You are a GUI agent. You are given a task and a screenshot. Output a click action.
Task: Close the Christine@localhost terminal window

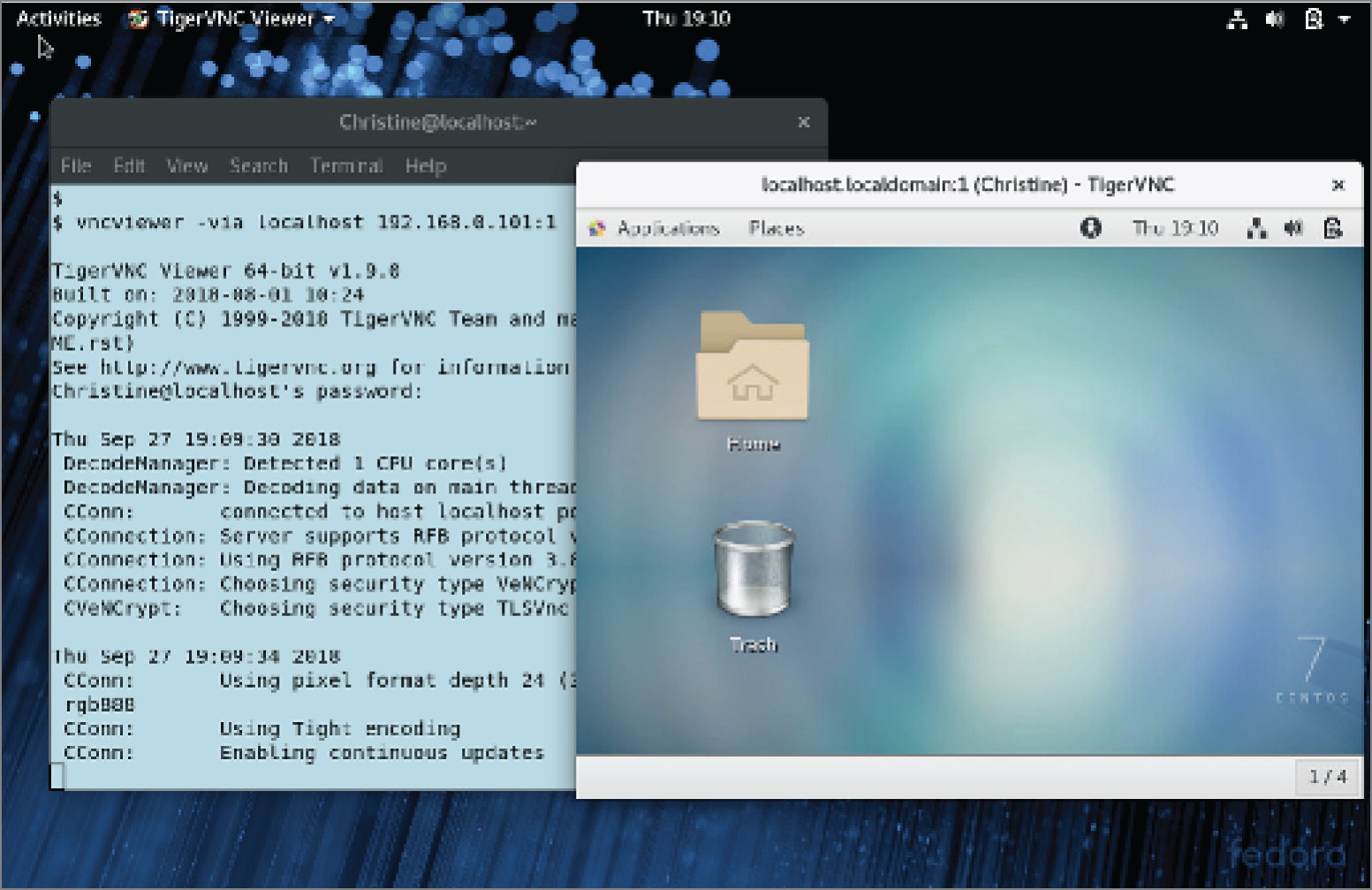click(x=804, y=122)
